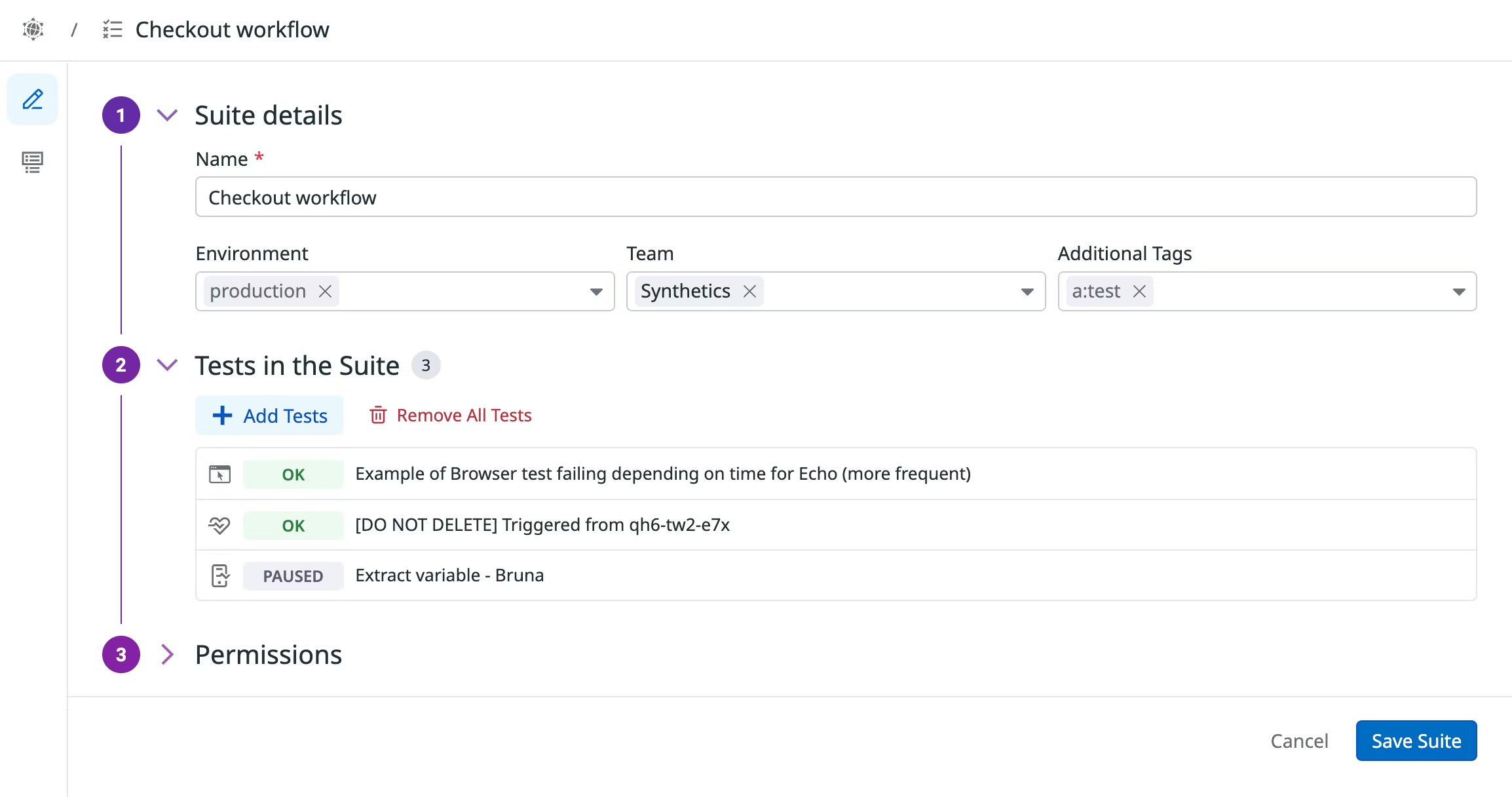Open the Additional Tags dropdown
1512x797 pixels.
1459,291
